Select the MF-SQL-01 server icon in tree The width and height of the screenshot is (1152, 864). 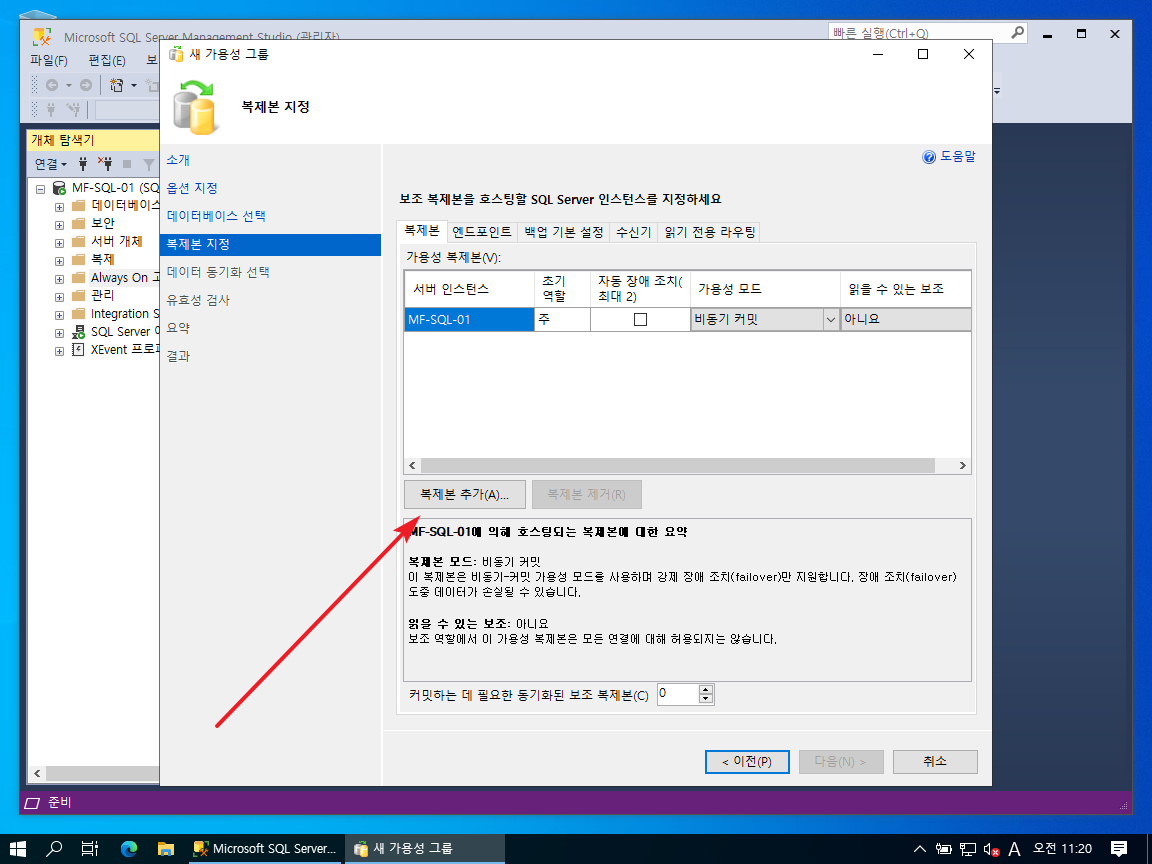[x=60, y=188]
